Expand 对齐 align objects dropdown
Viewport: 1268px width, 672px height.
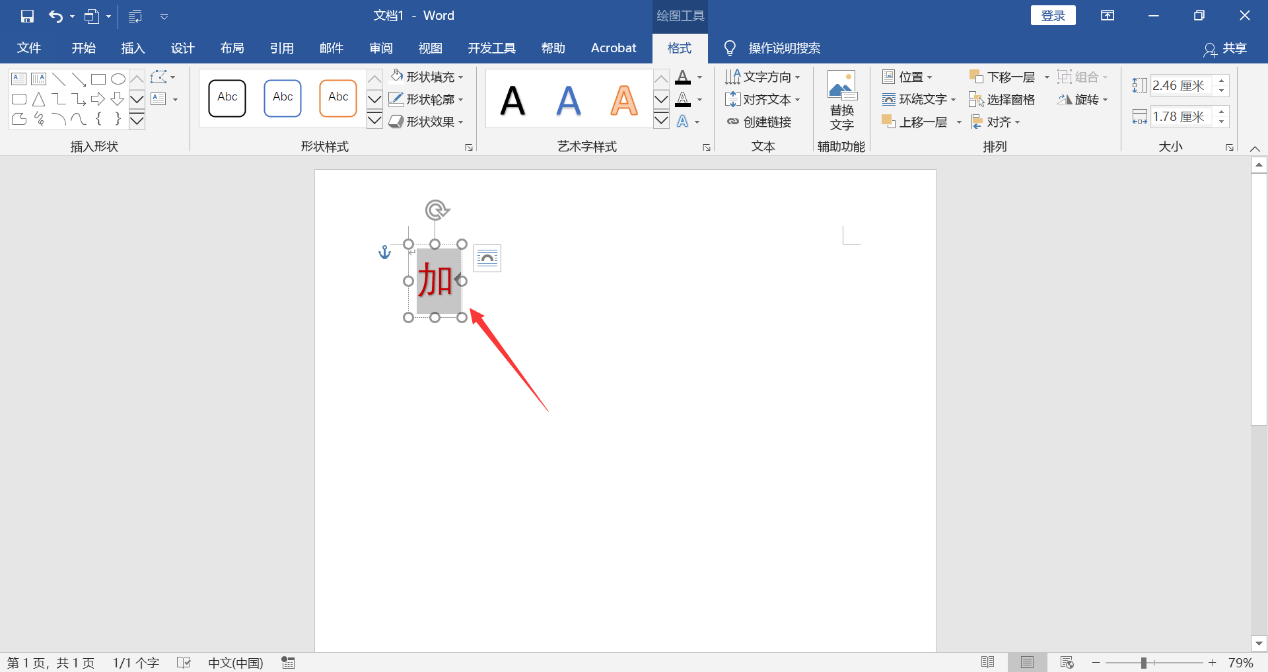coord(995,122)
